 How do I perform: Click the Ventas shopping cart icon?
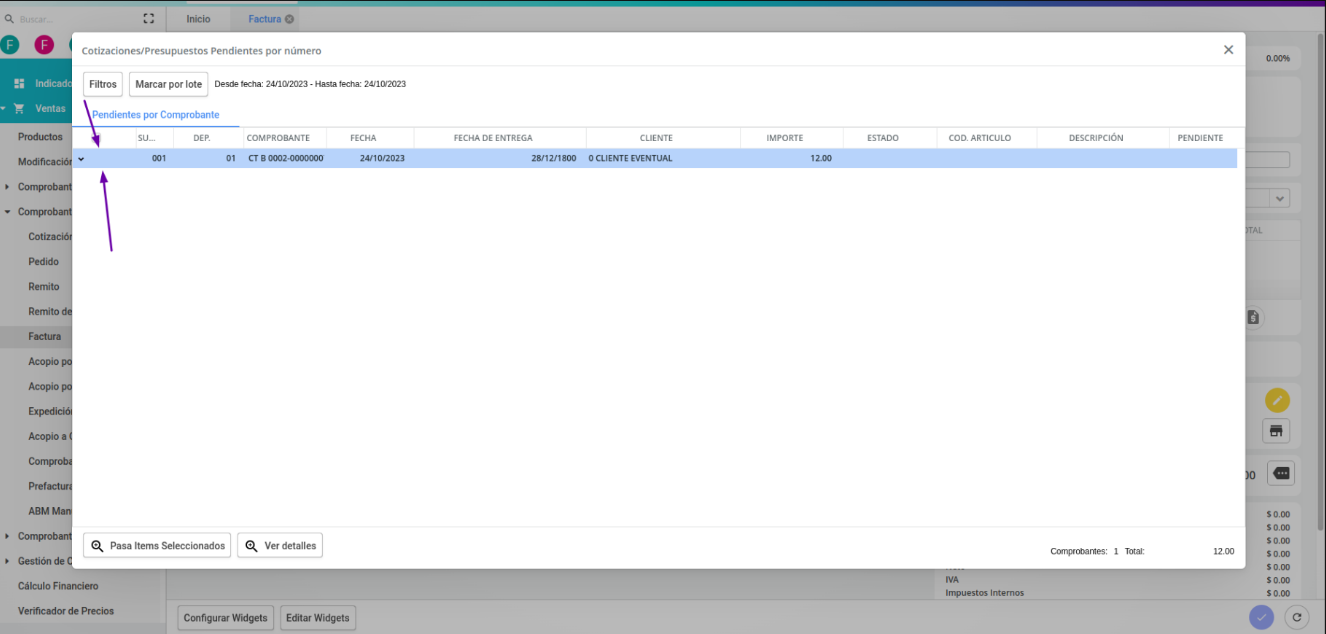point(19,108)
